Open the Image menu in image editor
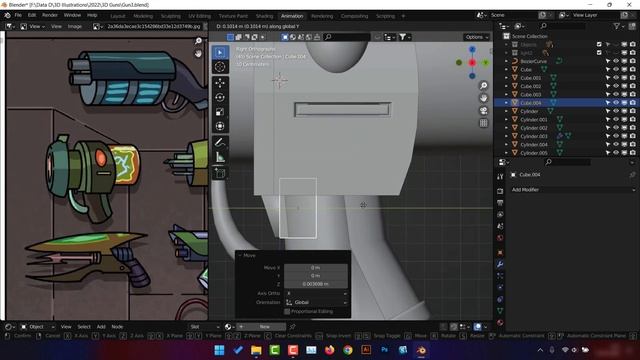Image resolution: width=640 pixels, height=360 pixels. (x=75, y=27)
